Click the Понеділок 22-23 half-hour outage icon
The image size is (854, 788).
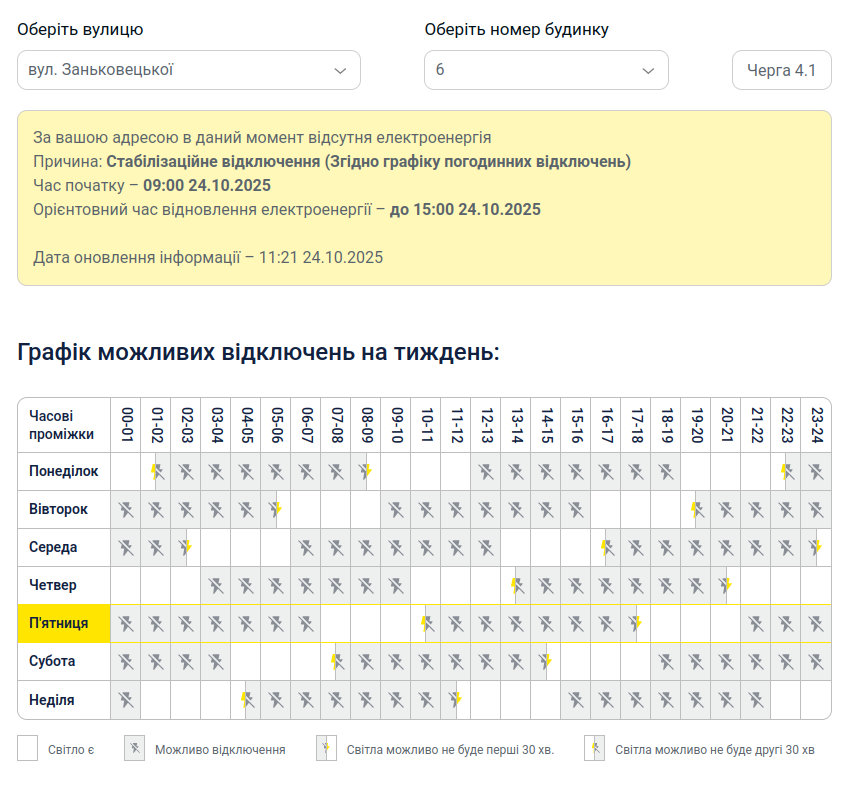pos(787,472)
